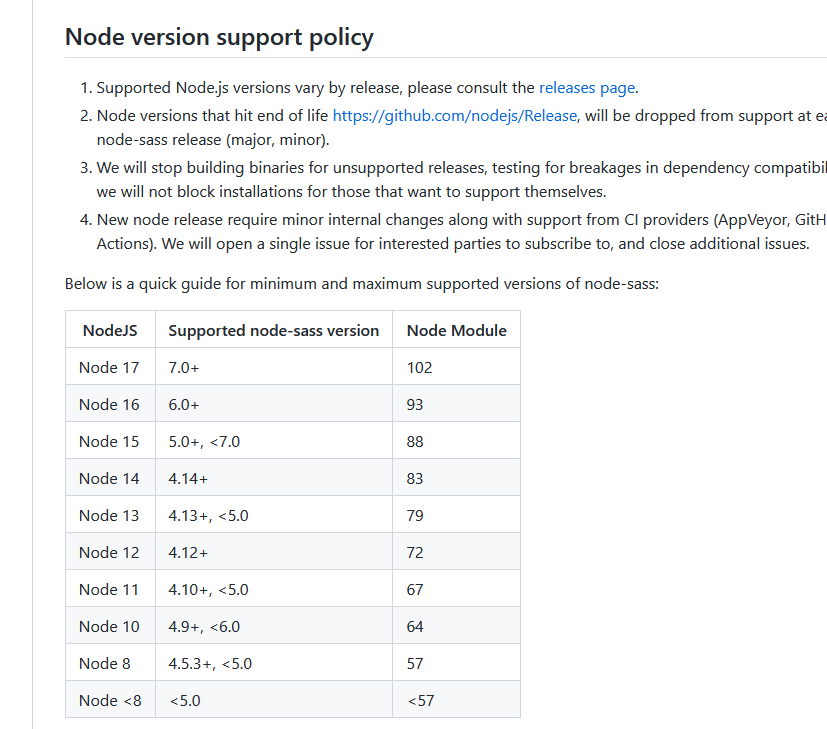Viewport: 827px width, 729px height.
Task: Click the Node 14 row label
Action: click(109, 478)
